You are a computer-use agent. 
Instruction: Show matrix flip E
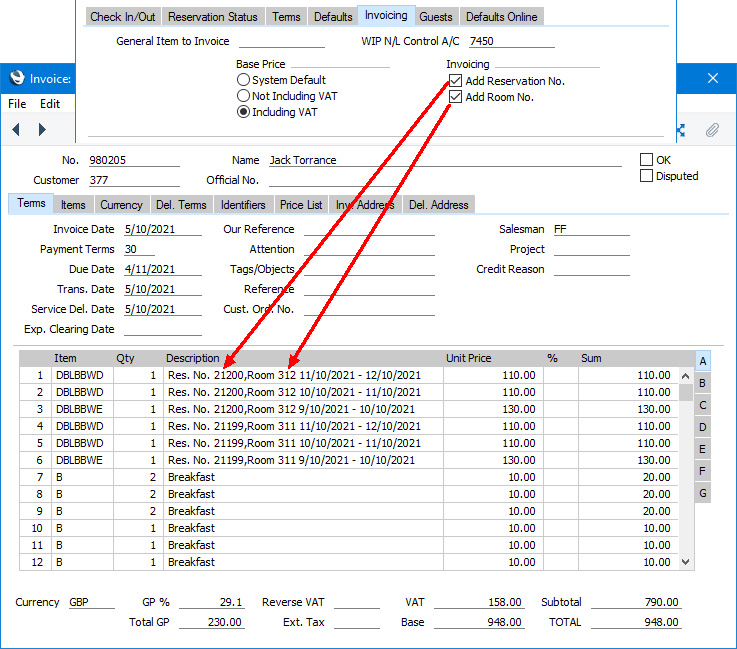tap(703, 449)
